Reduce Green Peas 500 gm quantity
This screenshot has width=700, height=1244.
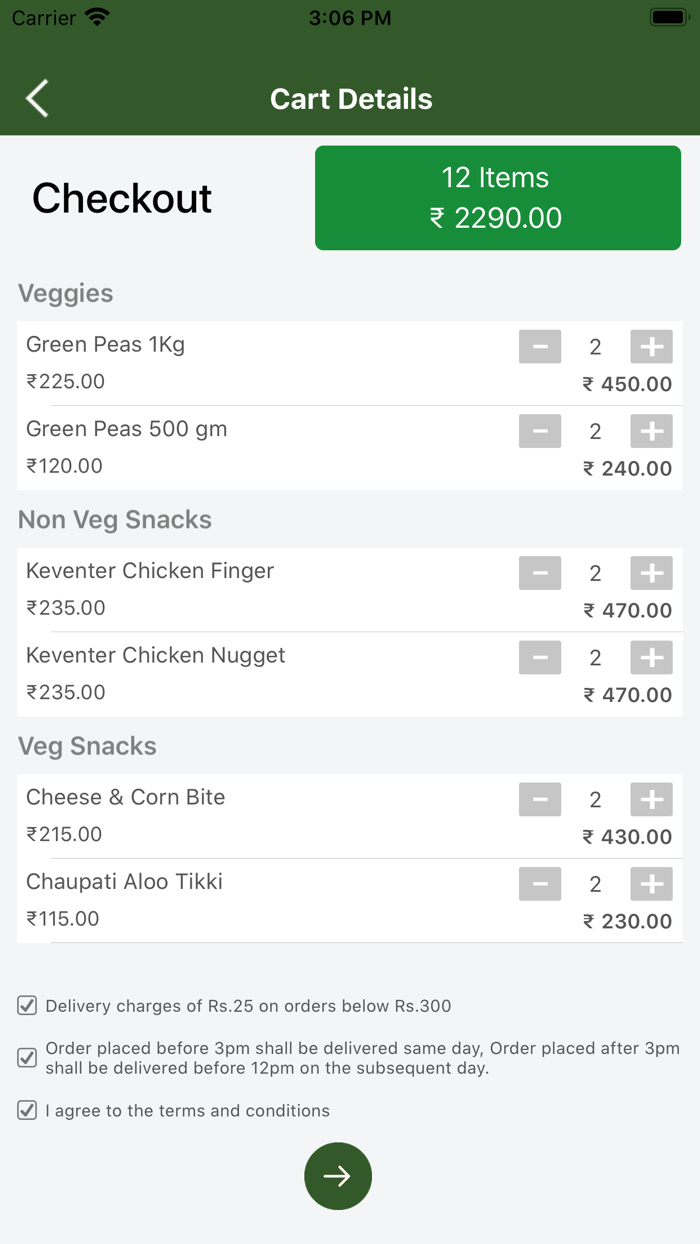(540, 431)
